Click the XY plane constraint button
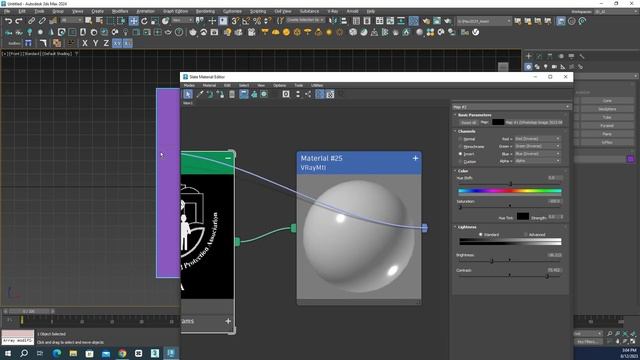 117,43
